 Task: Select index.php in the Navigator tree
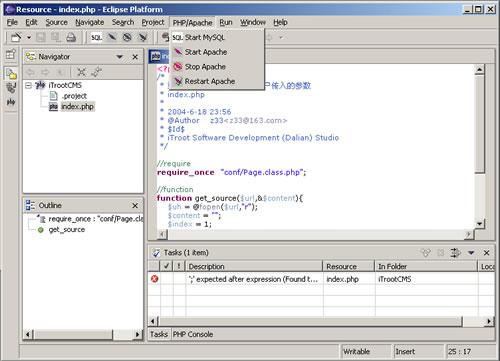click(x=77, y=107)
